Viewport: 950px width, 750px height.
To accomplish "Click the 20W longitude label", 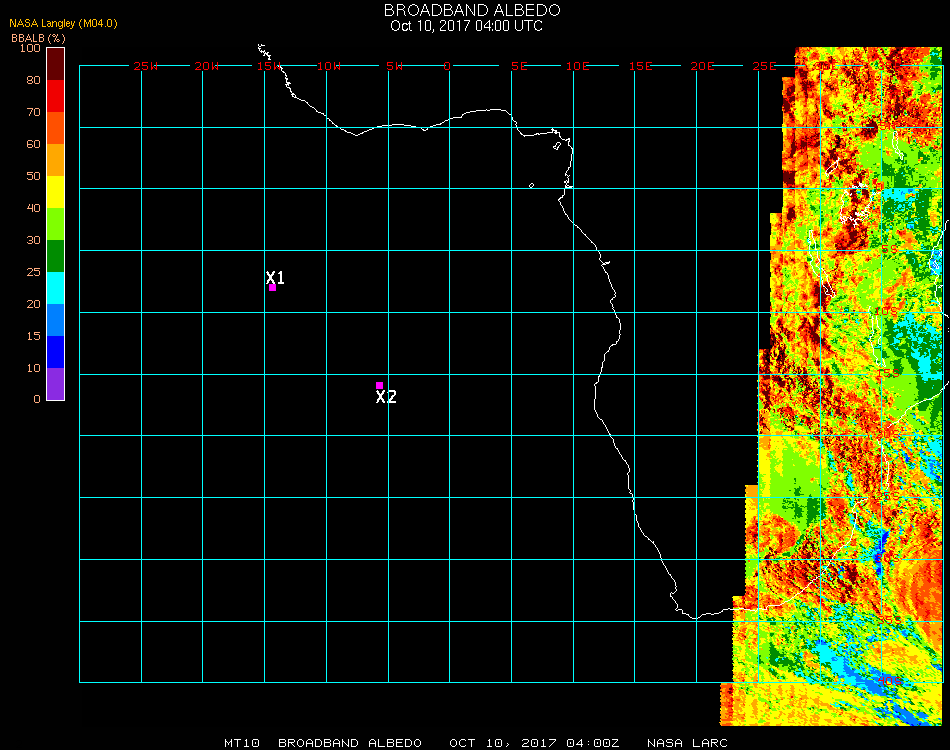I will 207,66.
